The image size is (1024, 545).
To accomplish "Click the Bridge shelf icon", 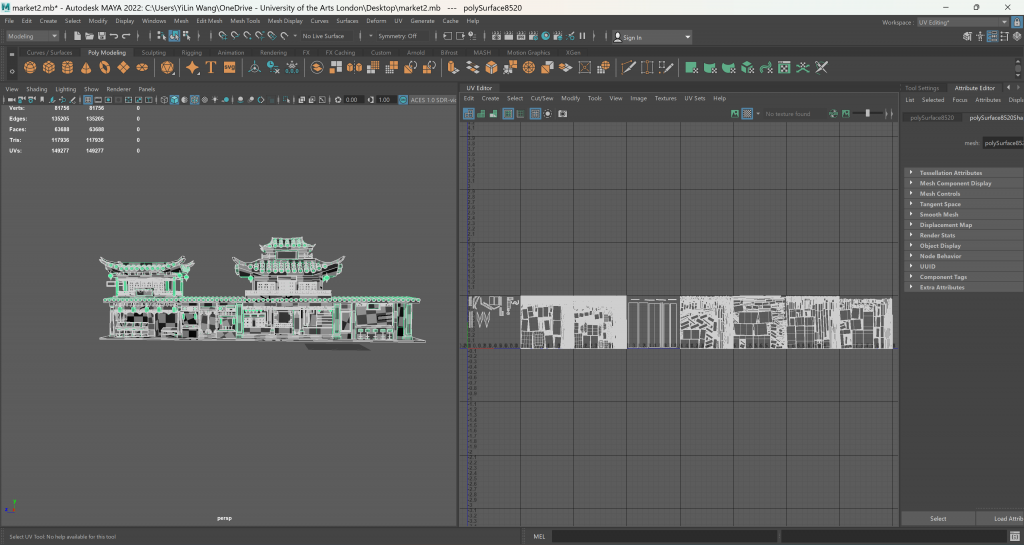I will 472,67.
